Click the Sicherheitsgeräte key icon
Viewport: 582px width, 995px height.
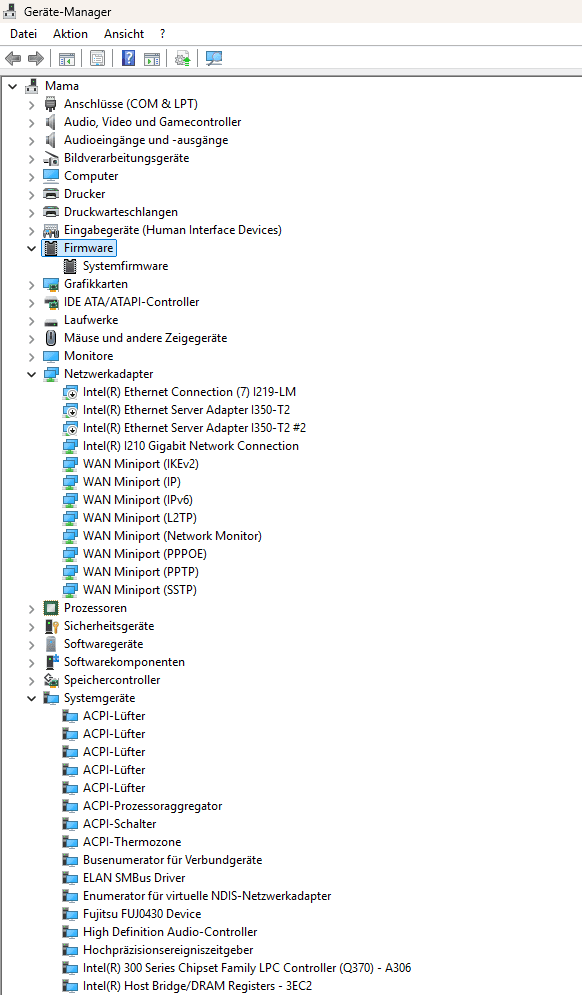click(x=51, y=626)
